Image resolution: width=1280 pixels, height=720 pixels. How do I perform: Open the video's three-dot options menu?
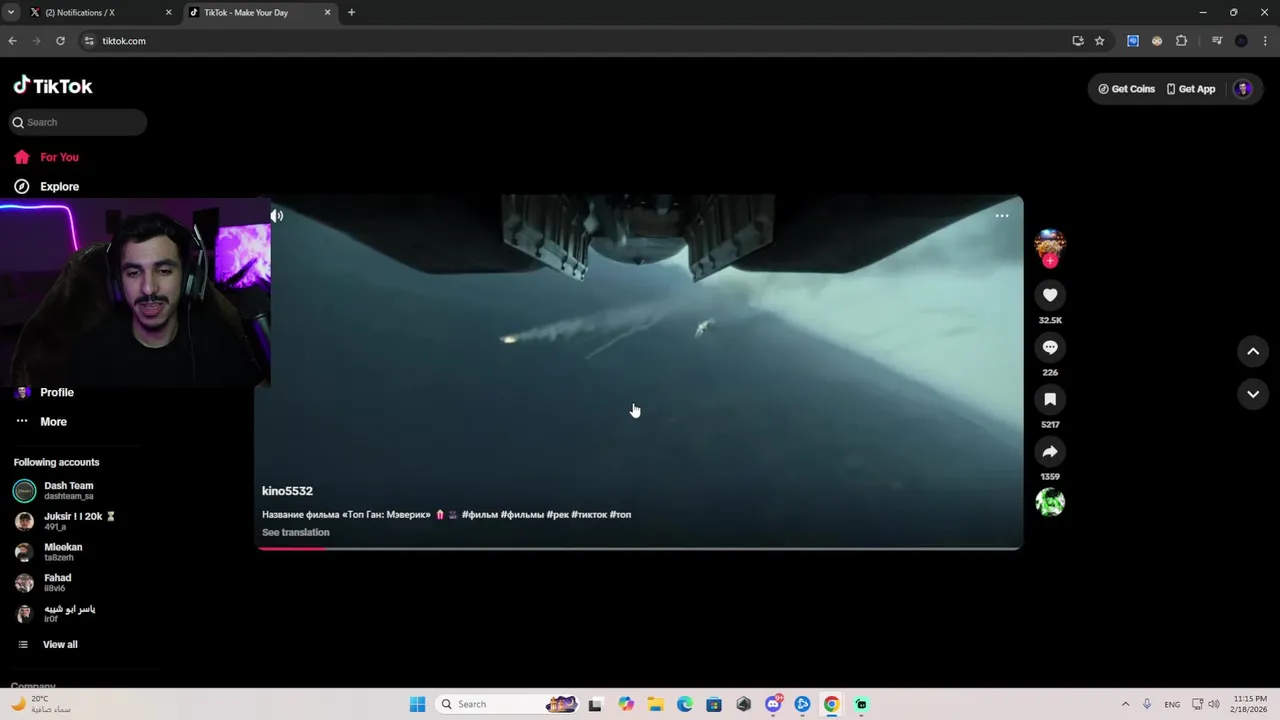pyautogui.click(x=1002, y=215)
